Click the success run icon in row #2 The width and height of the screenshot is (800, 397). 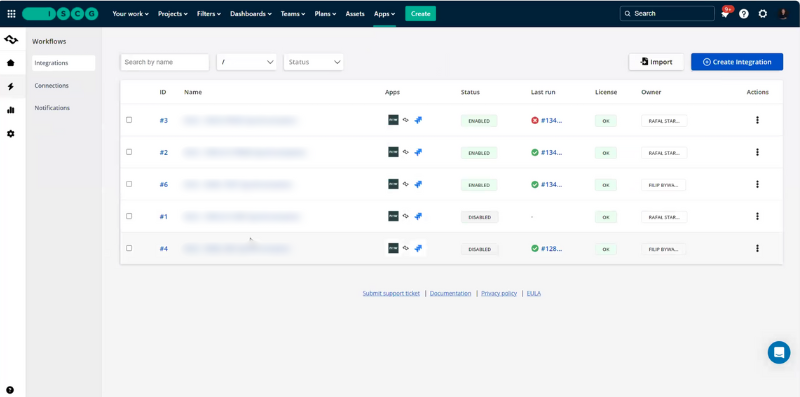coord(535,152)
